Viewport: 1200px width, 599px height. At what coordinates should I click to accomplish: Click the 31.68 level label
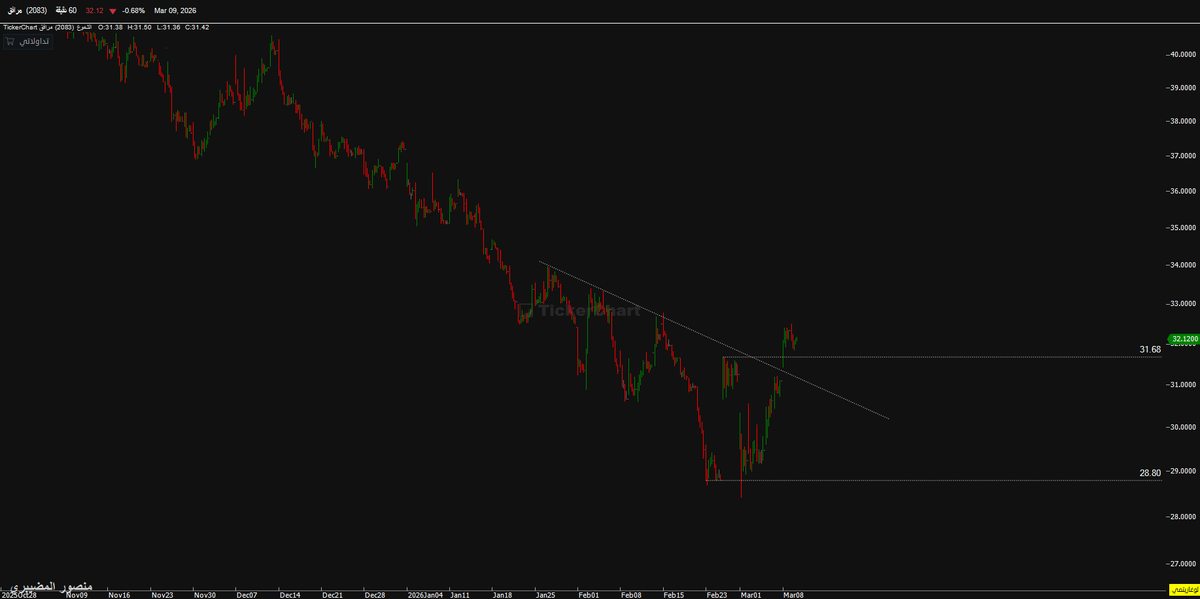1150,349
